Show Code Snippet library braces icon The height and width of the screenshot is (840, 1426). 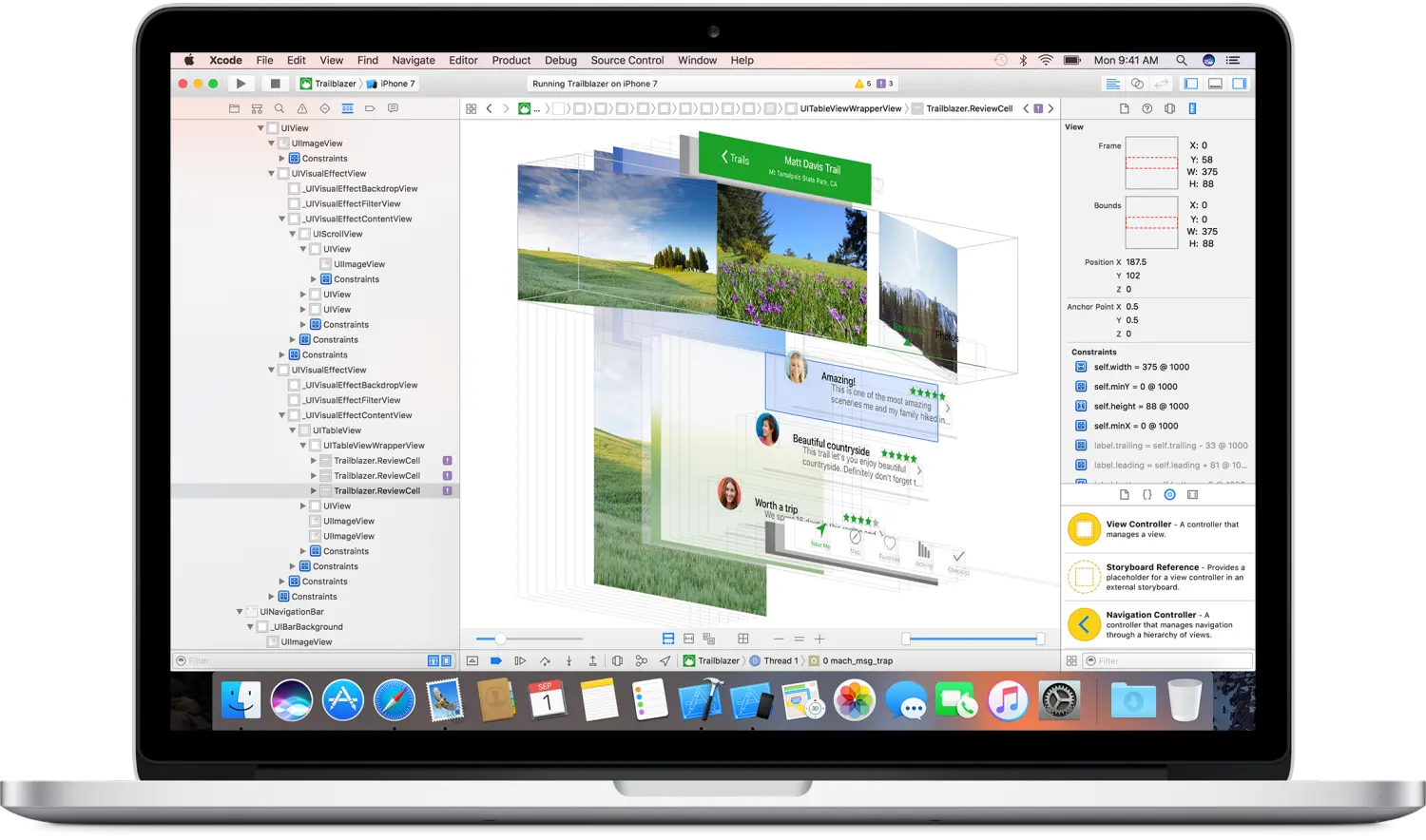tap(1147, 495)
